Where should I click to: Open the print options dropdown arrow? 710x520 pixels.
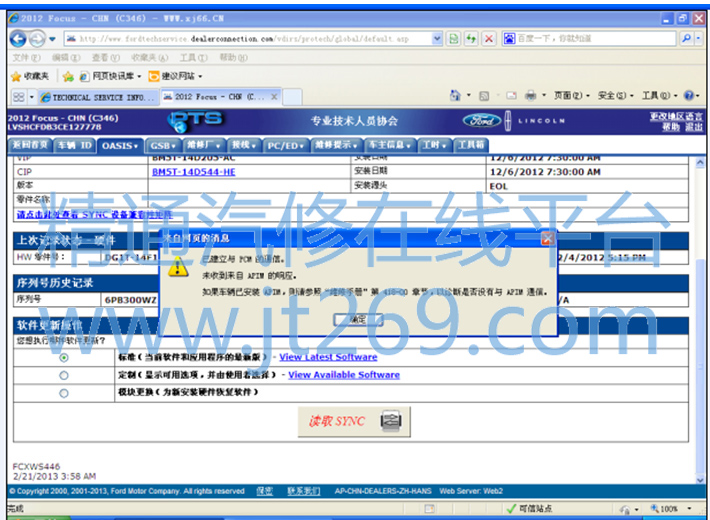click(x=544, y=96)
